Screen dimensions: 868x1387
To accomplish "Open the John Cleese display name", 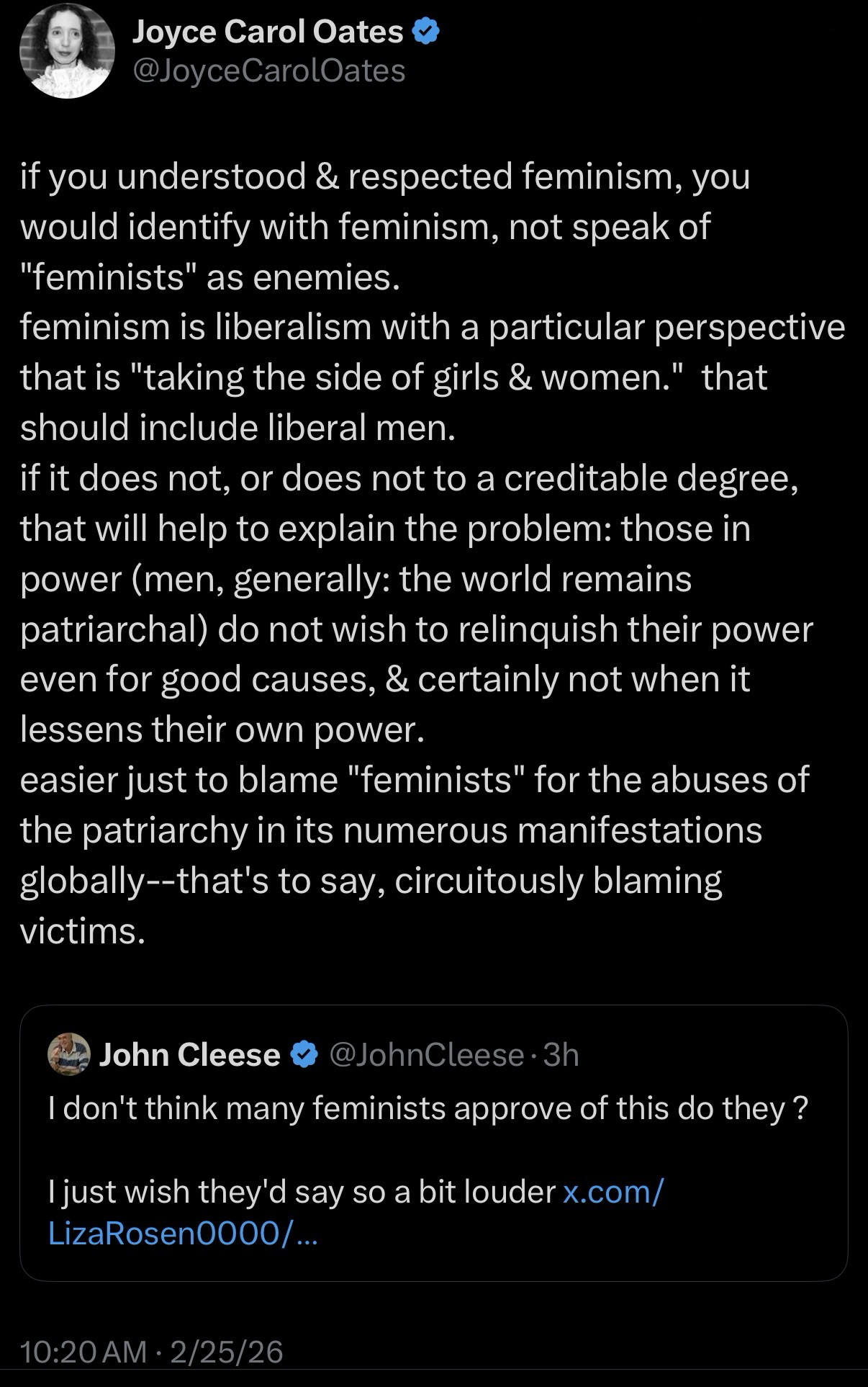I will (189, 1054).
